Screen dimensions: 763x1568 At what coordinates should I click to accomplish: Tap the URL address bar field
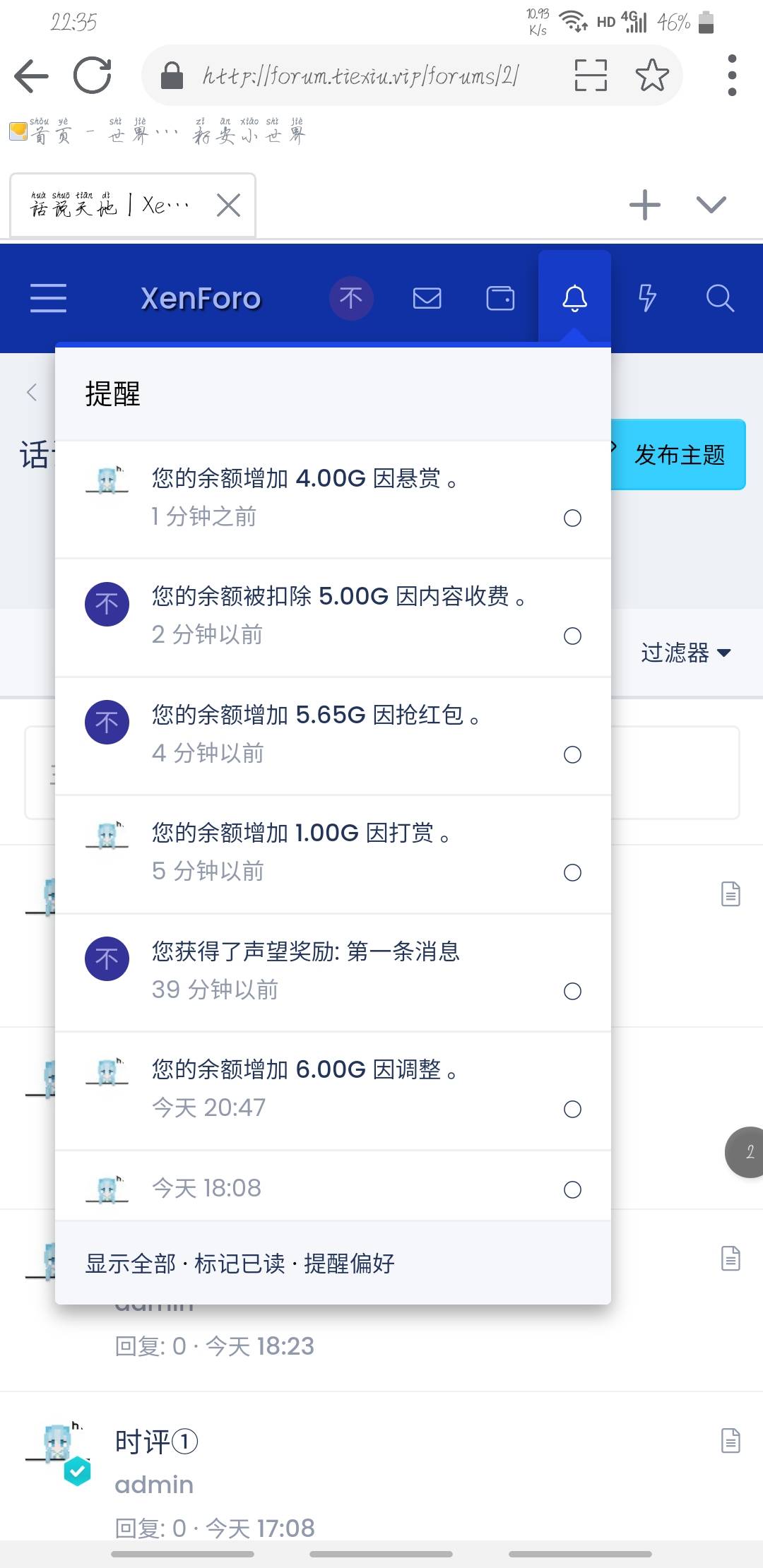point(360,75)
